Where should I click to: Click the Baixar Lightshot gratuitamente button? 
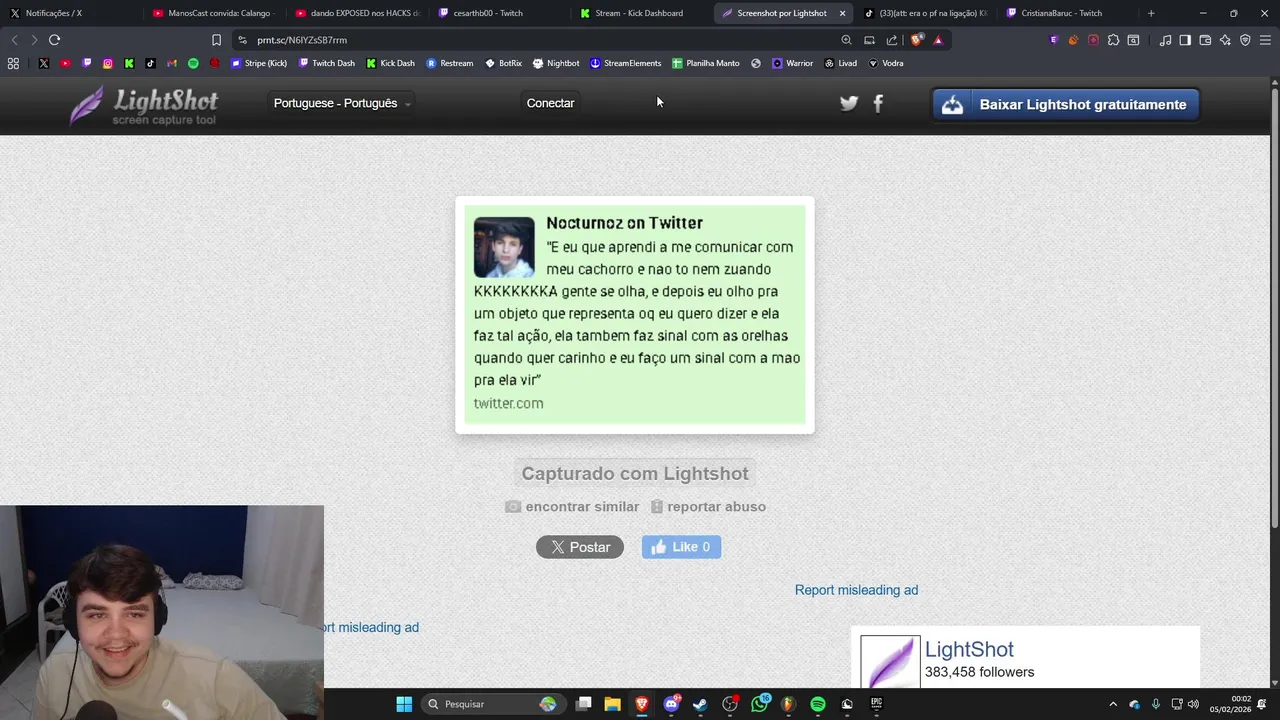[x=1066, y=104]
